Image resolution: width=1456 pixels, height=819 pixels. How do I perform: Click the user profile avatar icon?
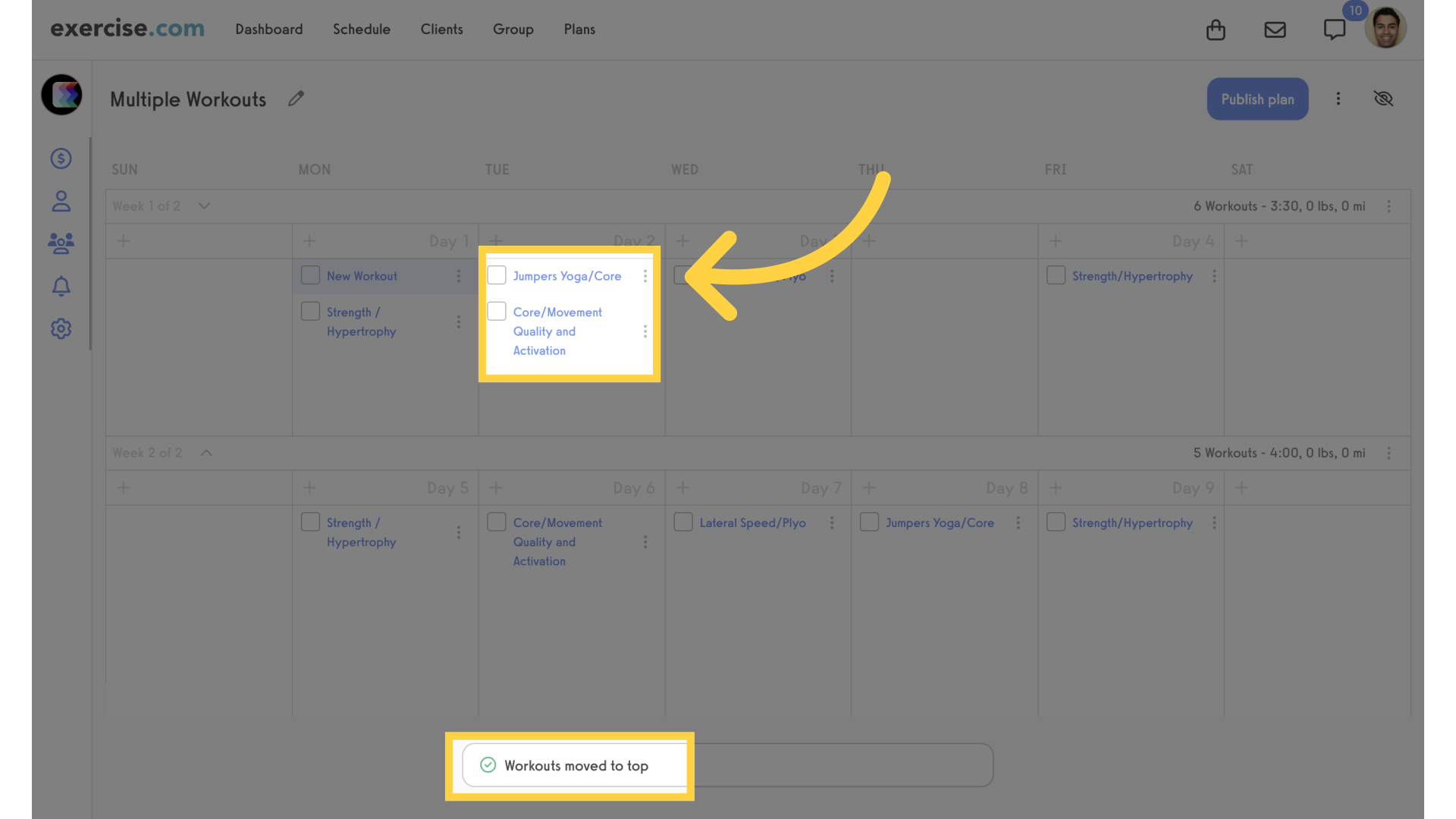(x=1386, y=28)
